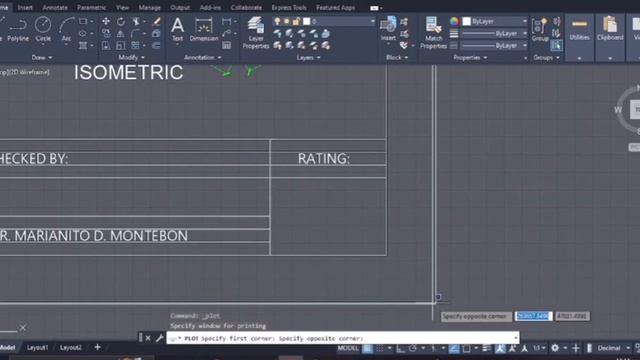Activate the Offset tool

click(156, 45)
